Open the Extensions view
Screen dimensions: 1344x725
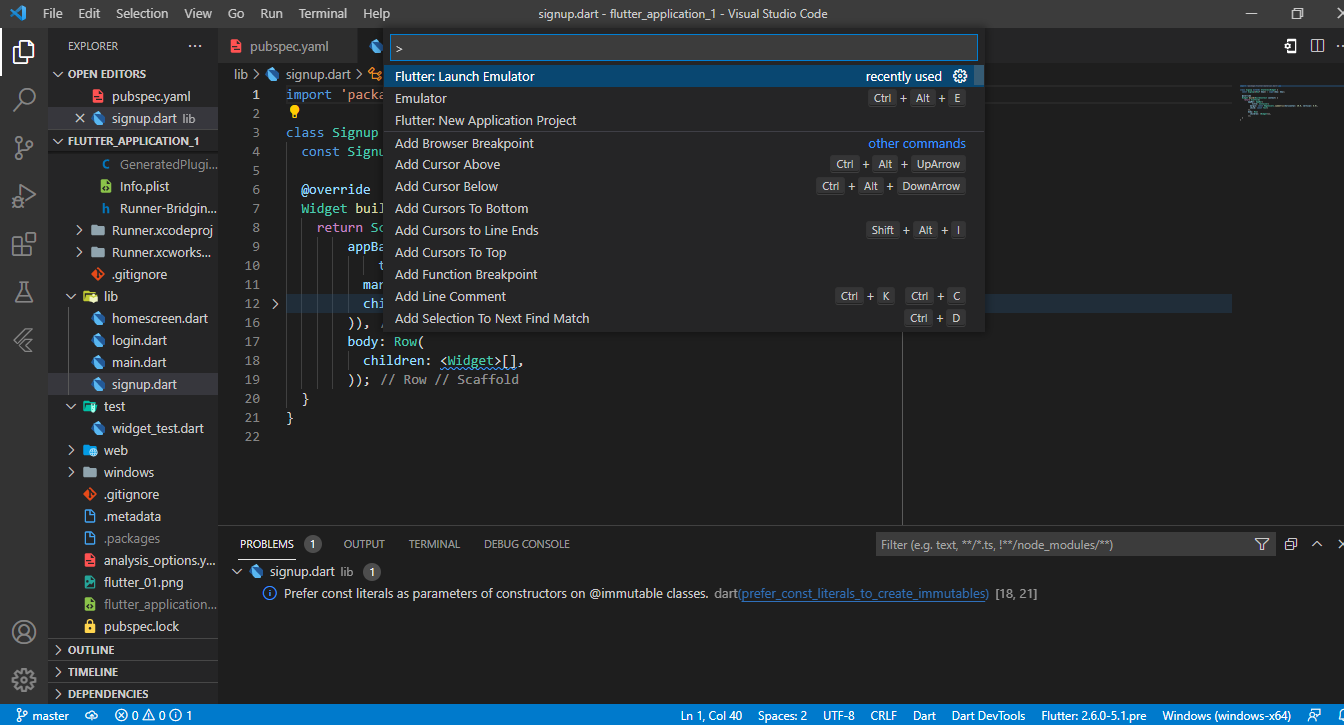point(24,244)
